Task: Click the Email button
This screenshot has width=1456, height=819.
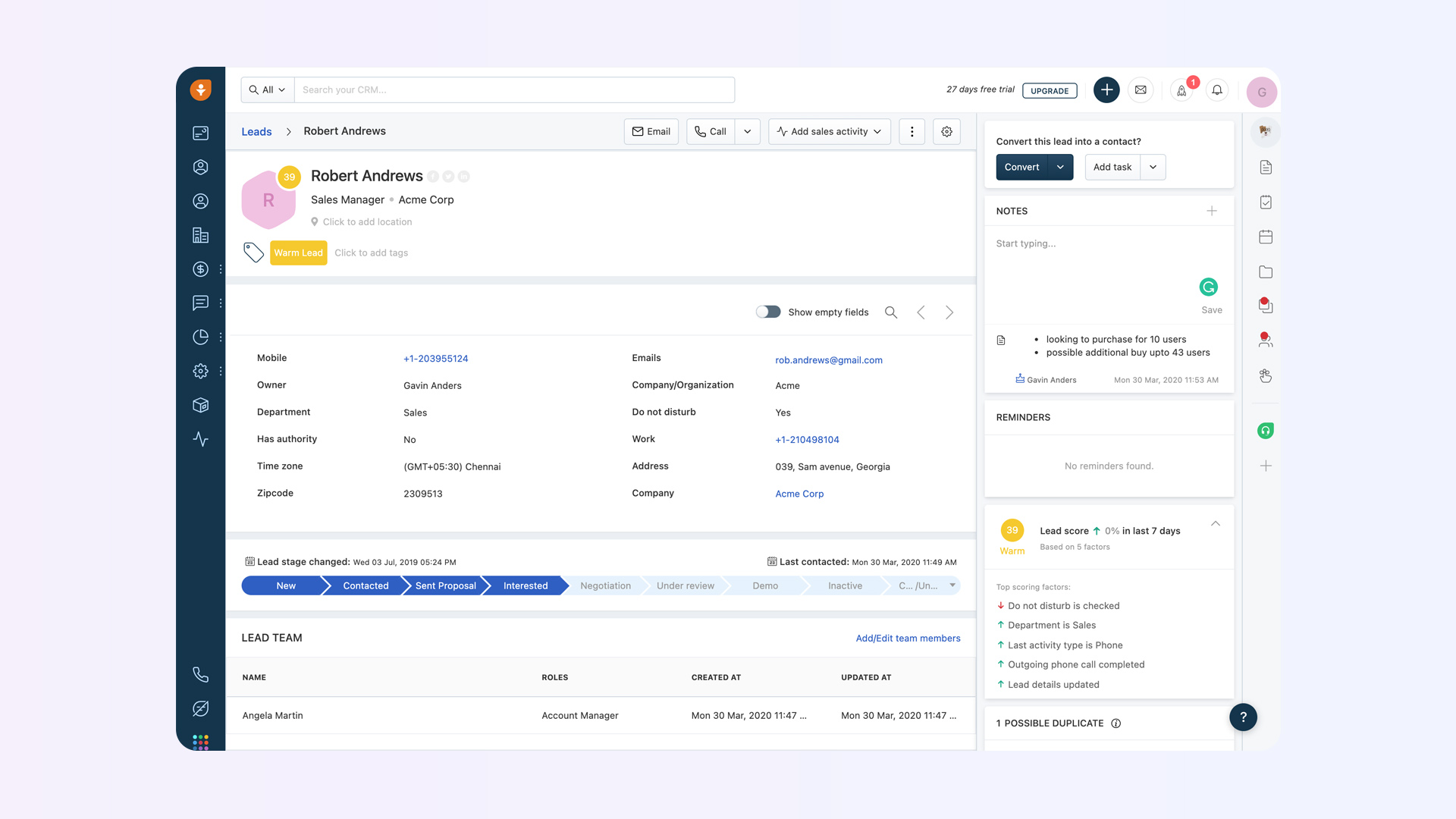Action: (651, 131)
